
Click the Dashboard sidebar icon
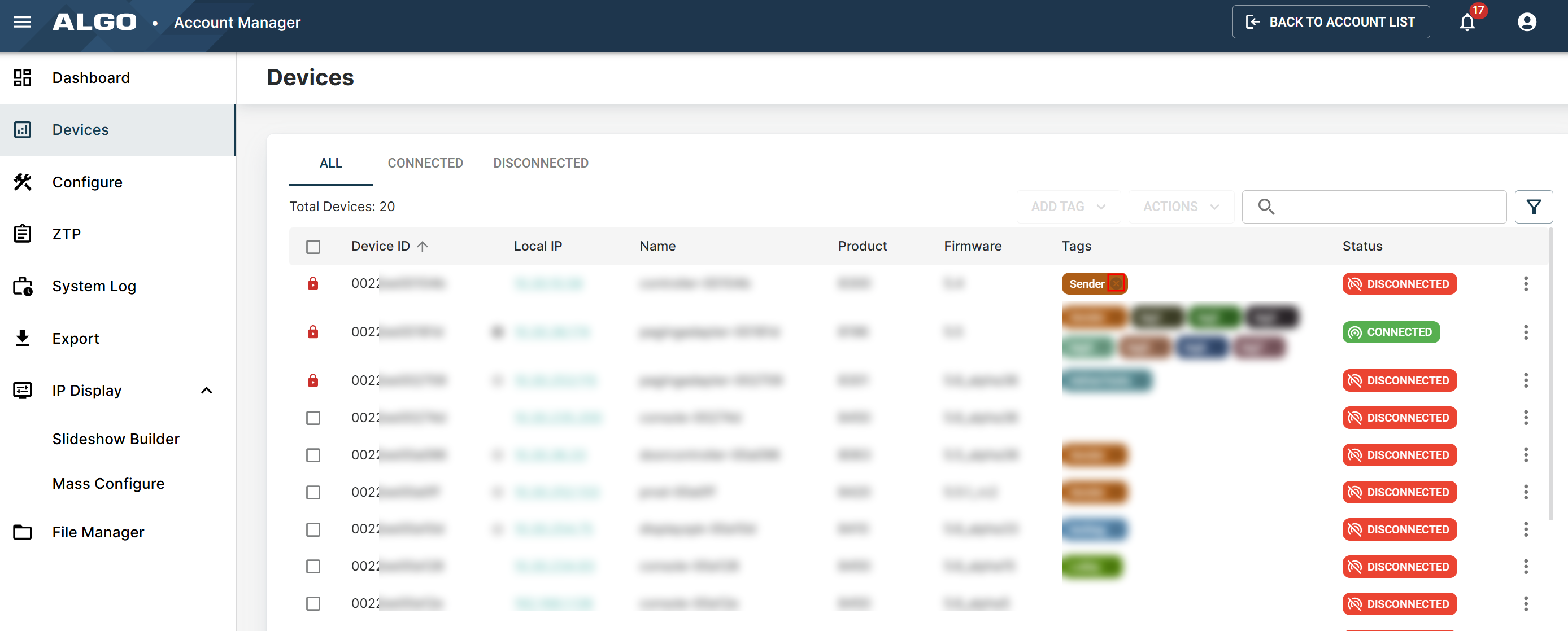pos(23,78)
